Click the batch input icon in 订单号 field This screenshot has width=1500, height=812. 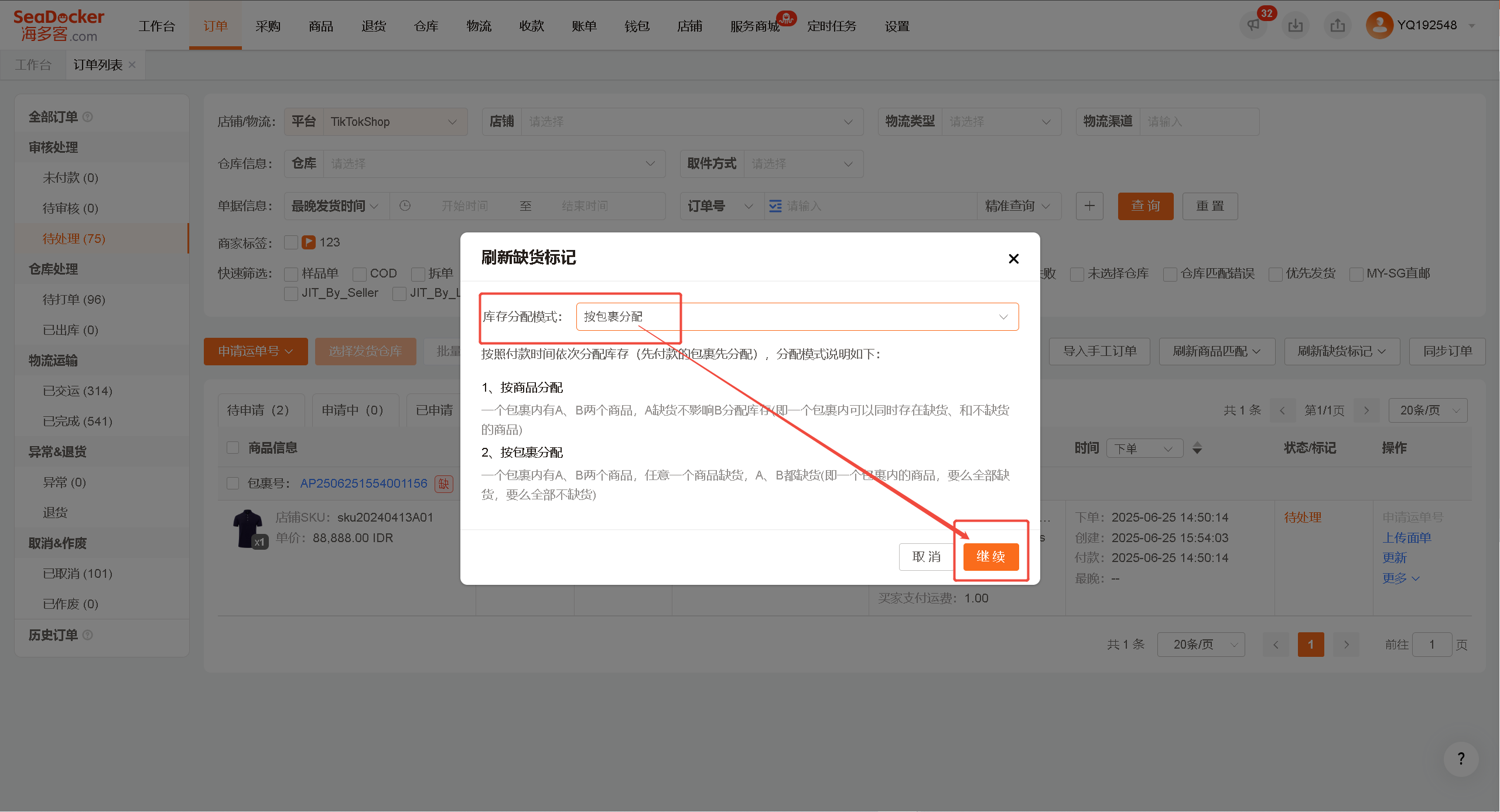coord(775,206)
